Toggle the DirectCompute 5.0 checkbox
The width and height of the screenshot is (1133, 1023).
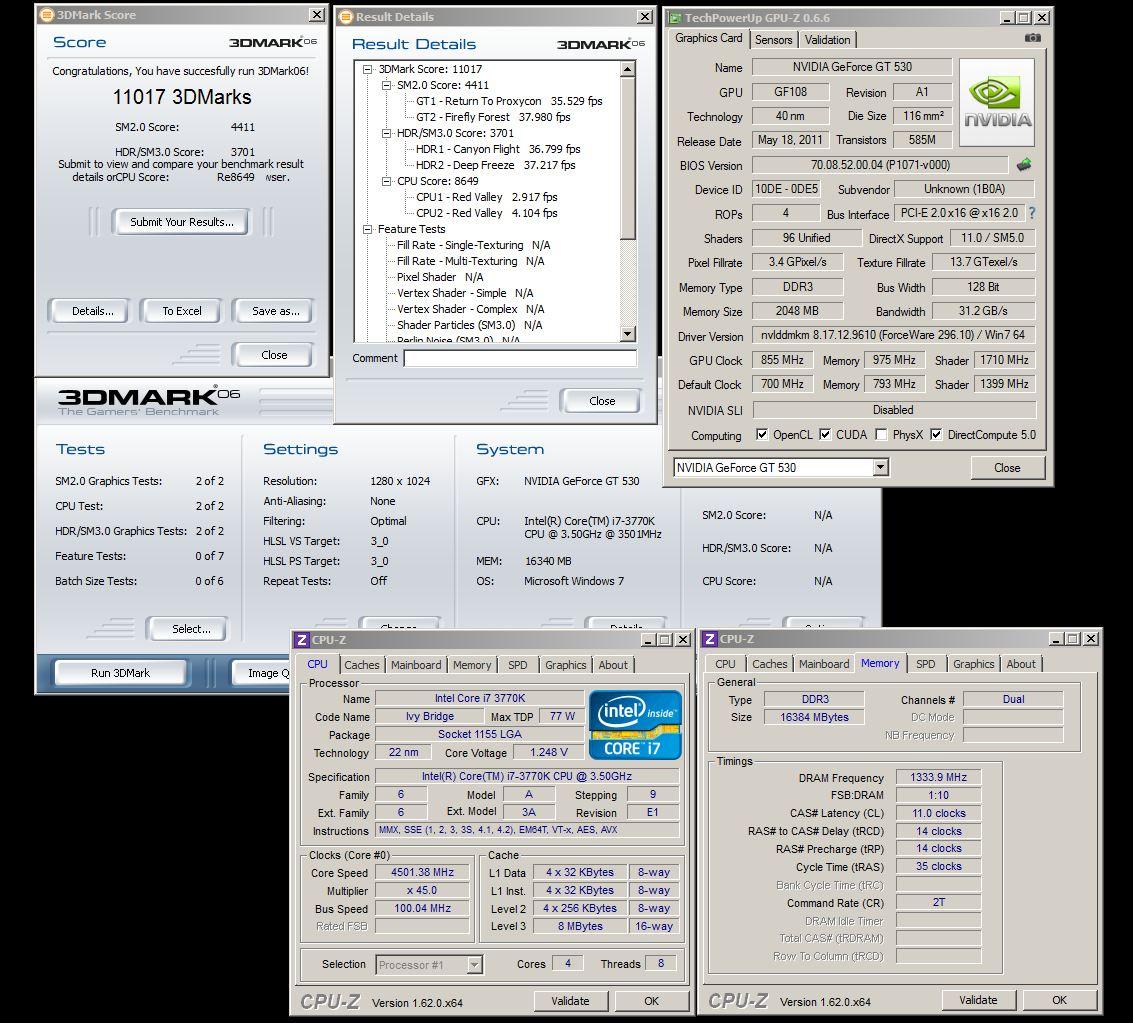[936, 434]
